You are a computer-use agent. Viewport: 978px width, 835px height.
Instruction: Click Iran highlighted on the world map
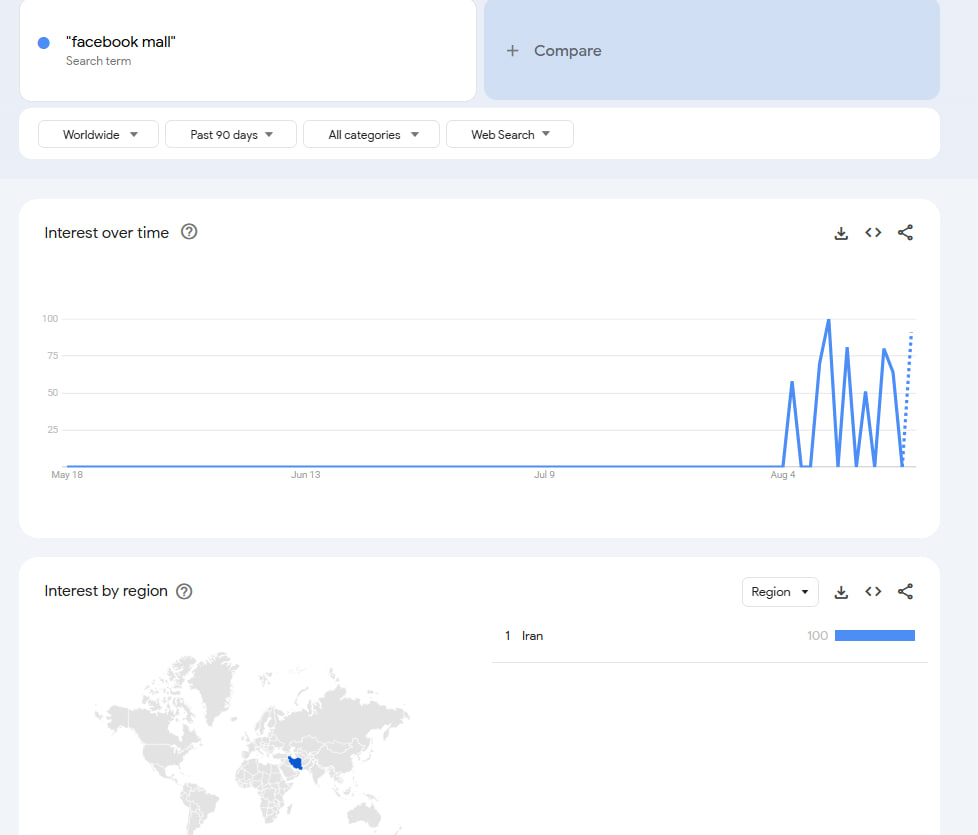[296, 763]
